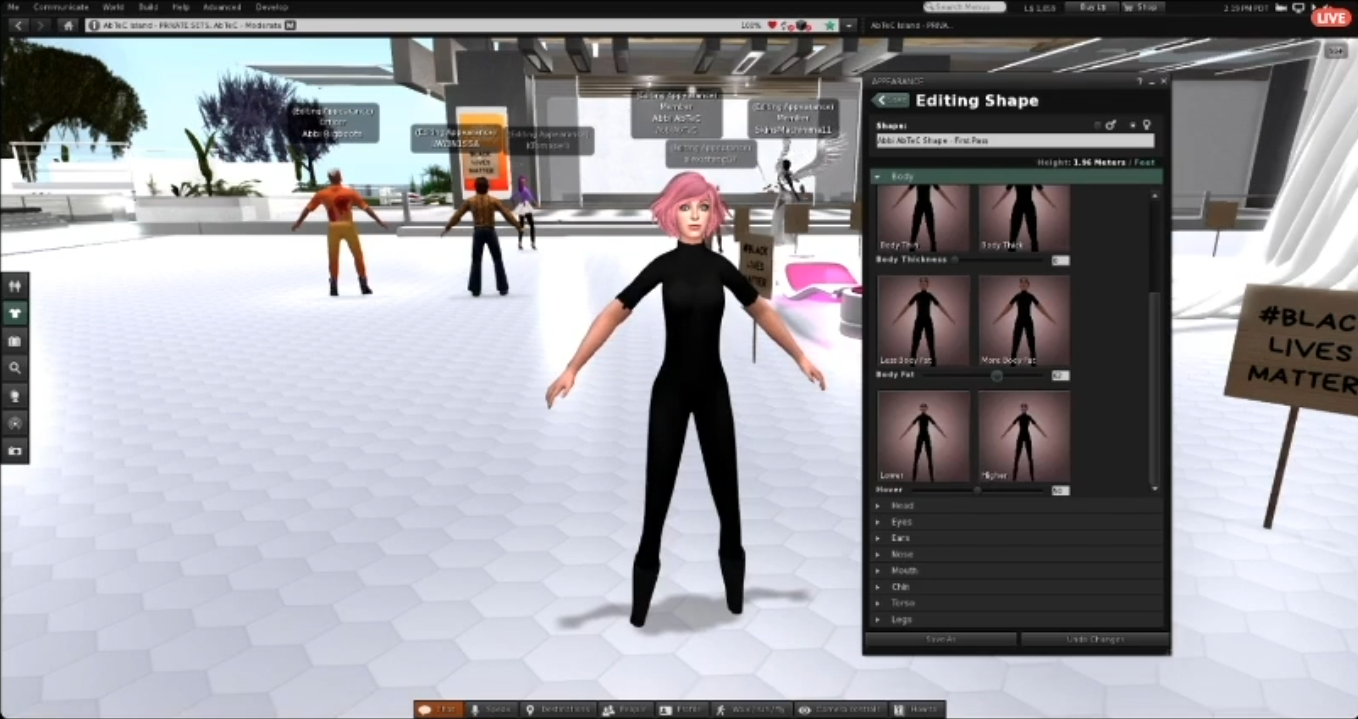Open the Destinations button in bottom toolbar

click(559, 709)
